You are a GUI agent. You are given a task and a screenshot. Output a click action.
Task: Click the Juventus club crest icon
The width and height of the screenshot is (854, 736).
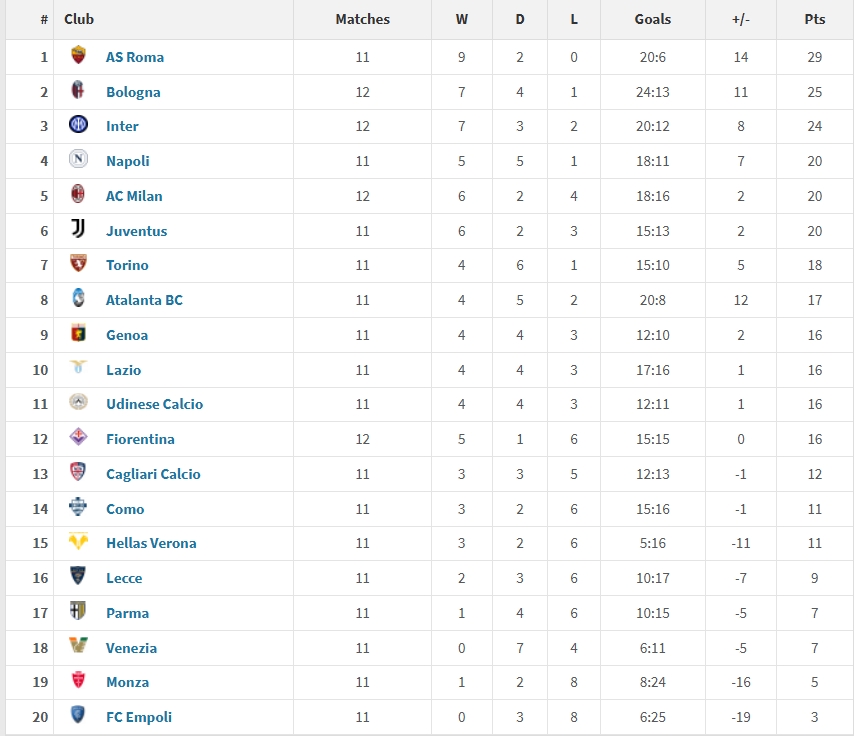pos(78,230)
